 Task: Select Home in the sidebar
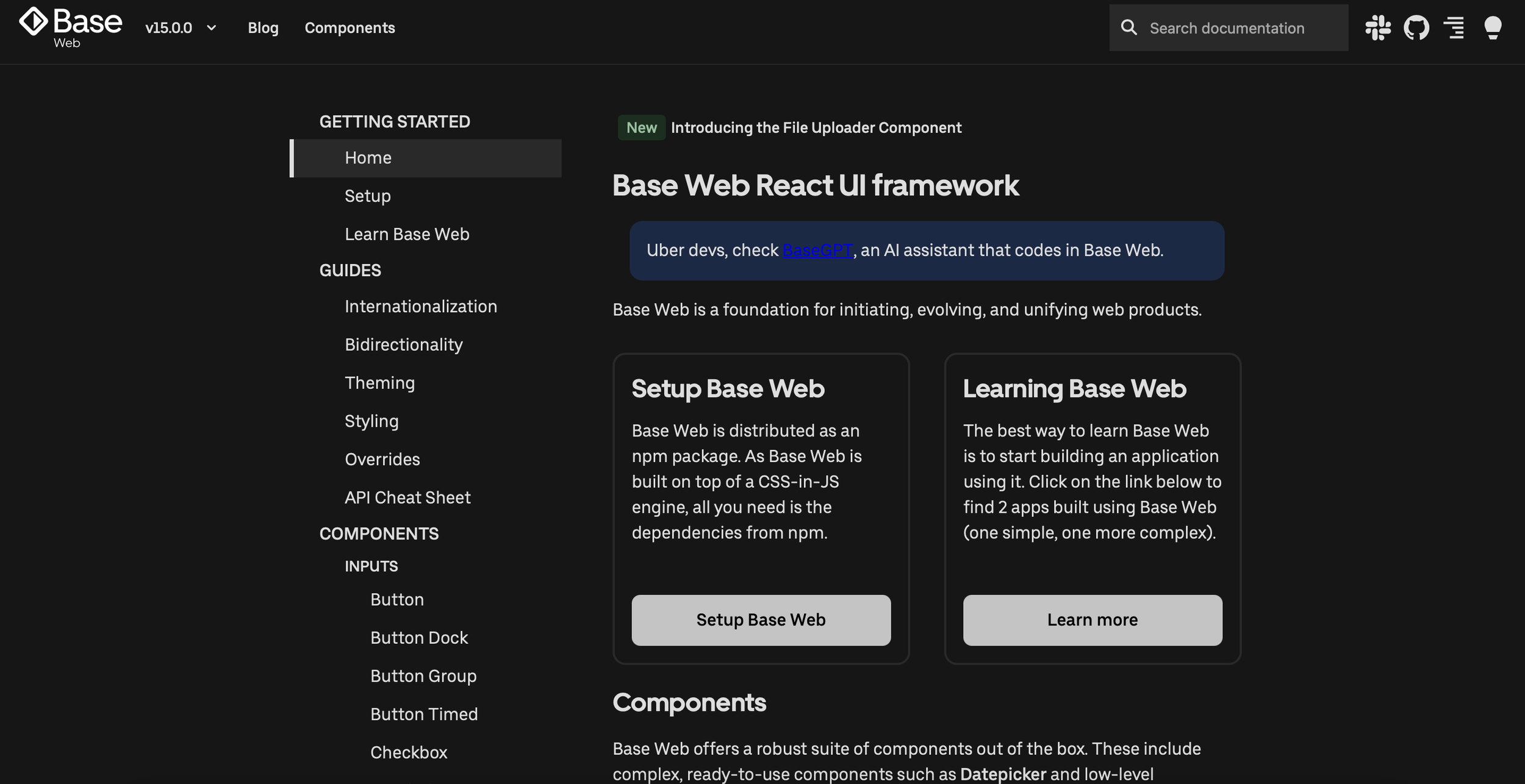[425, 158]
